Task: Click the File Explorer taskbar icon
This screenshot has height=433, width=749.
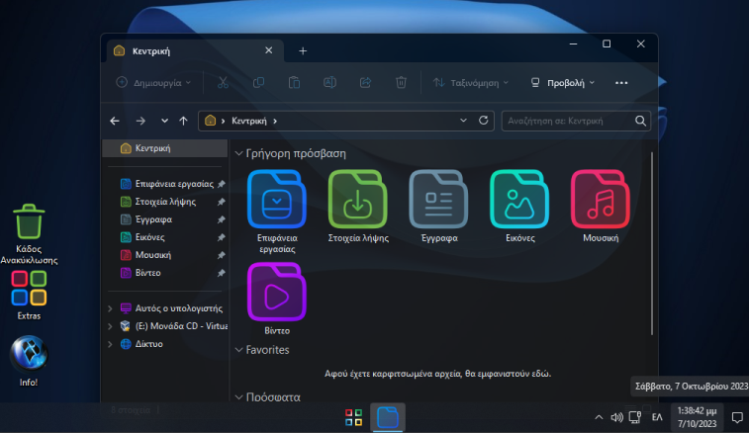Action: click(387, 417)
